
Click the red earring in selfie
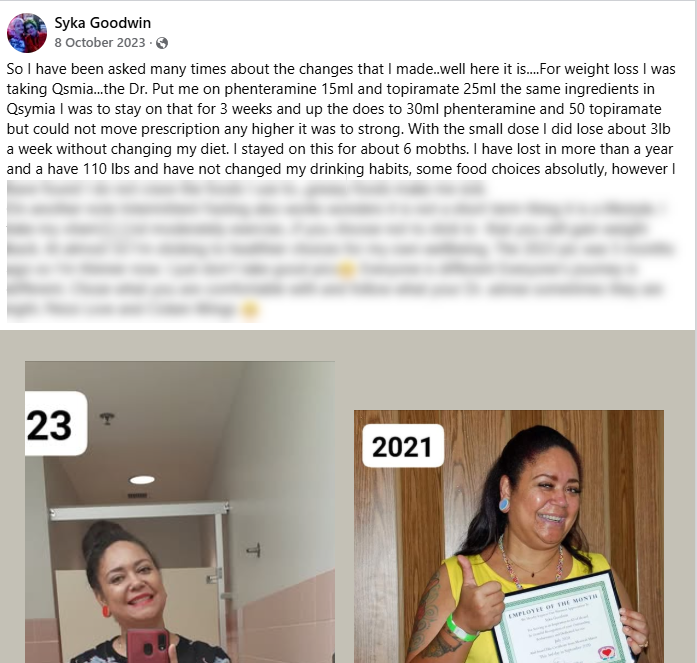(x=106, y=611)
